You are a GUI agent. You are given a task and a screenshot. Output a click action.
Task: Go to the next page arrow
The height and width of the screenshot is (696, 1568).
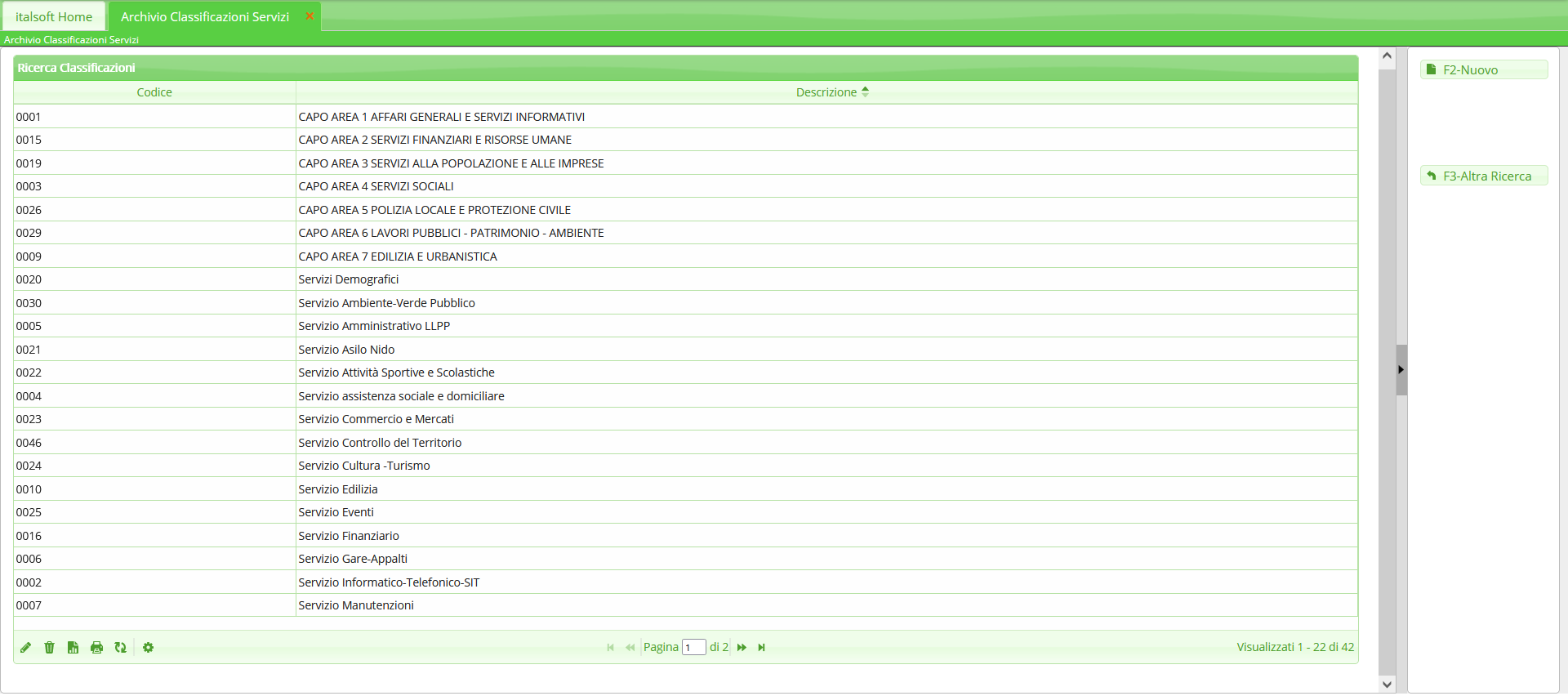(x=742, y=648)
